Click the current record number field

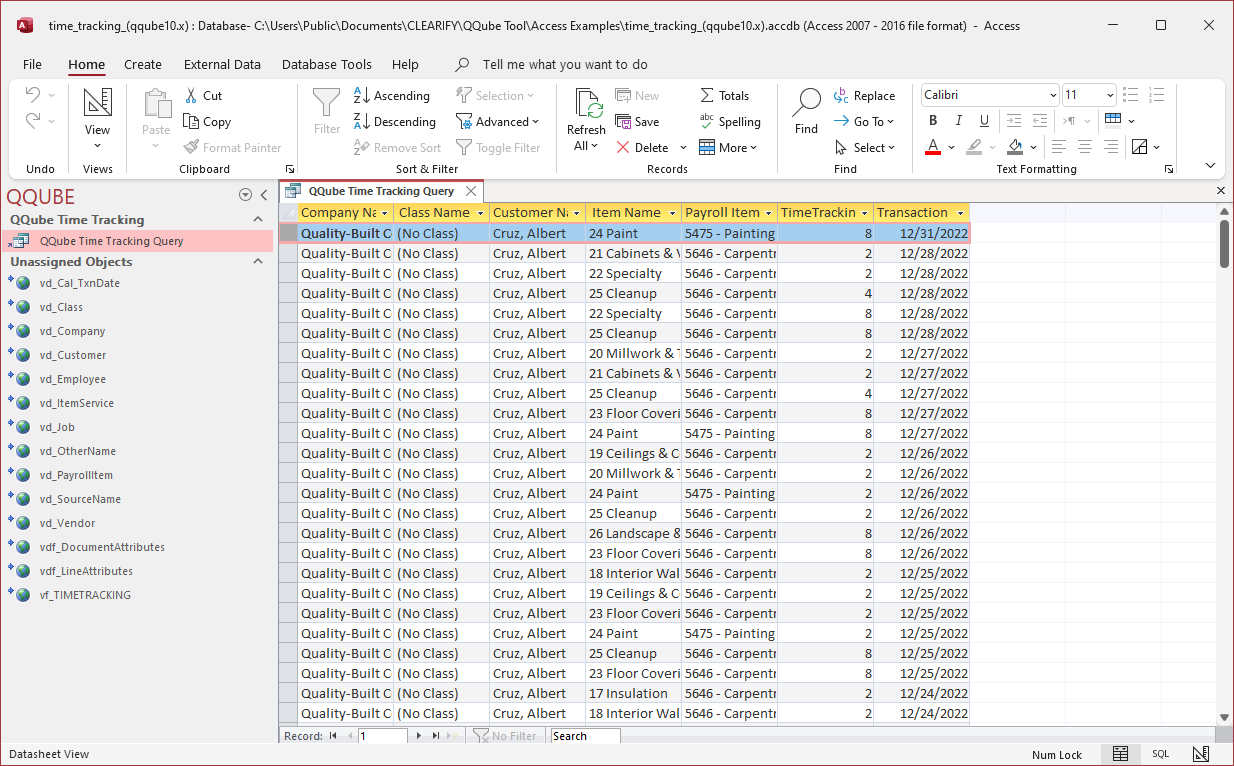[x=383, y=736]
